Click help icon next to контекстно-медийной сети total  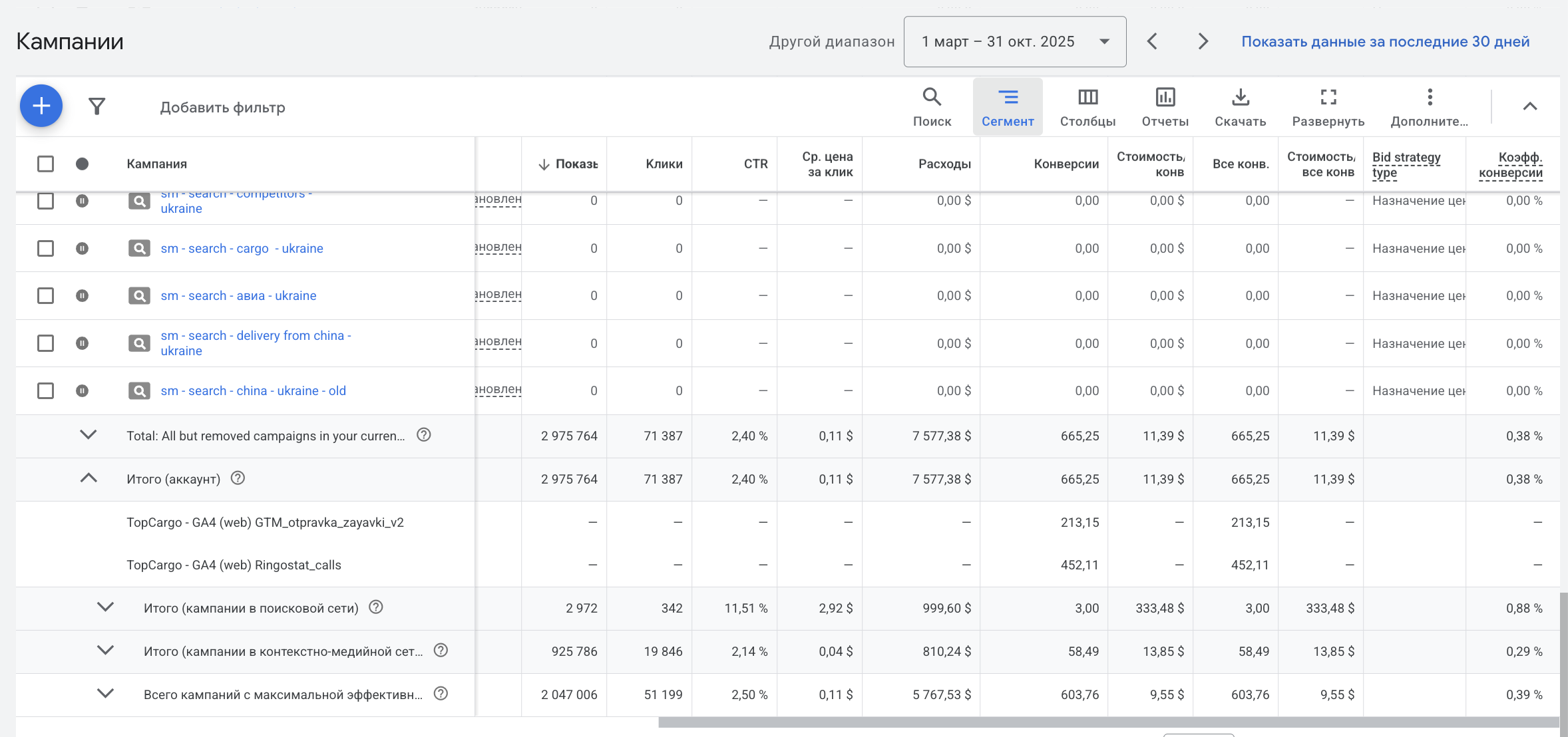click(441, 651)
